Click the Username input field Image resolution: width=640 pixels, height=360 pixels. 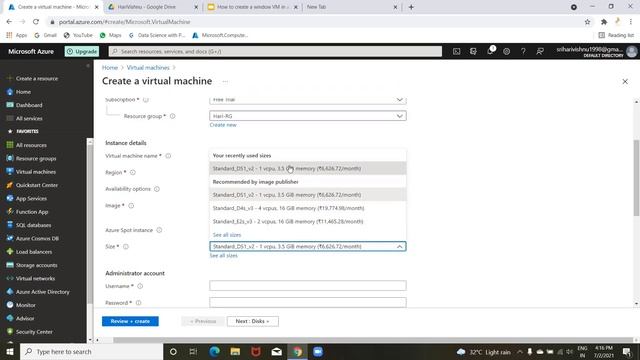(308, 286)
